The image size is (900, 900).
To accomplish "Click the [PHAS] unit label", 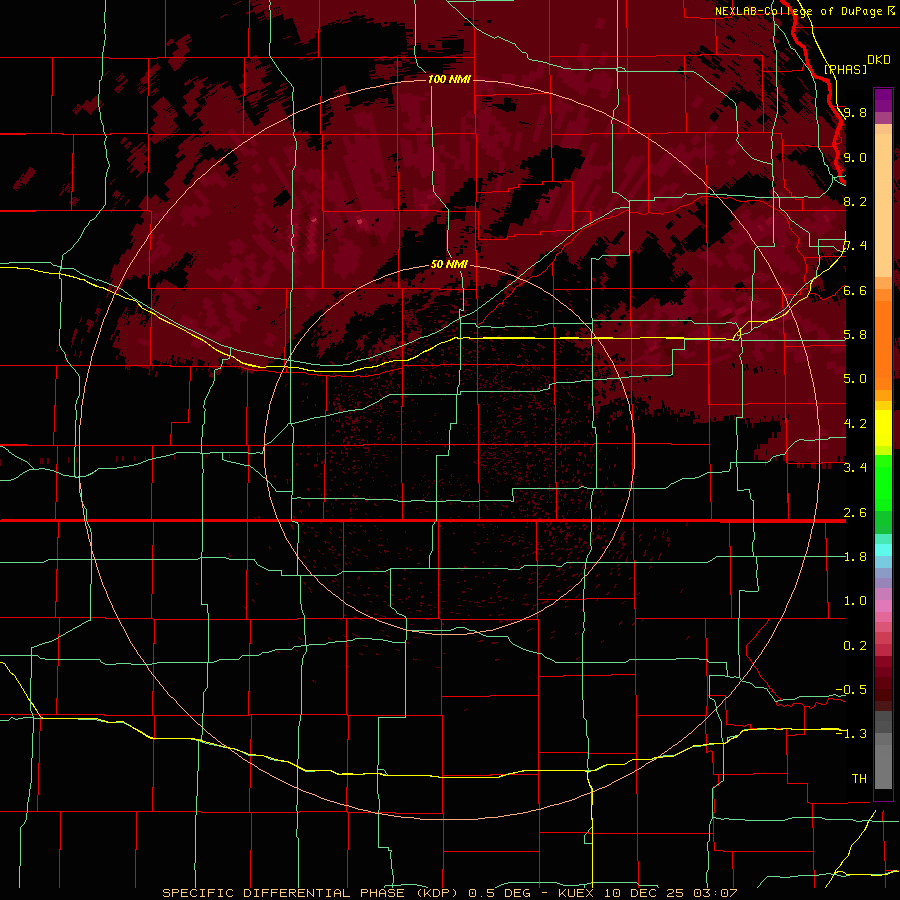I will (845, 69).
